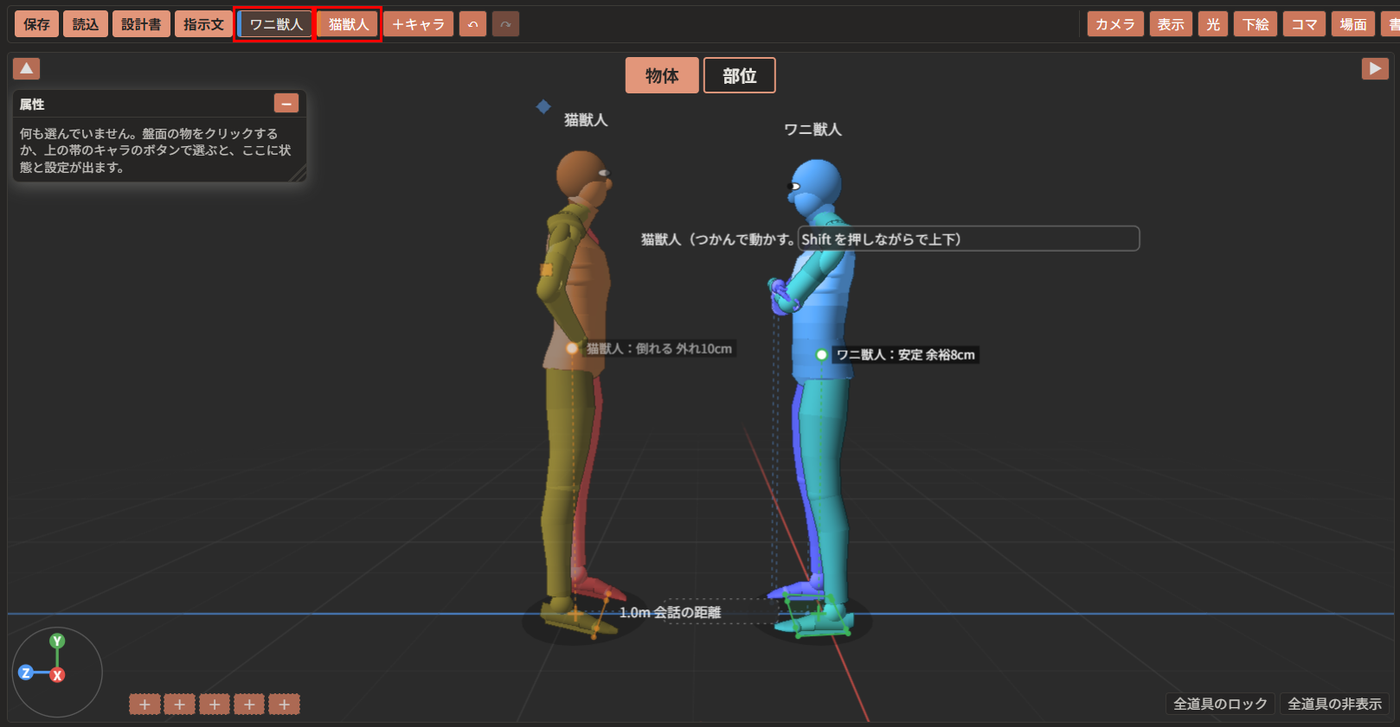Screen dimensions: 1400x727
Task: Click the 猫獣人：倒れる 外れ10cm status label
Action: [660, 349]
